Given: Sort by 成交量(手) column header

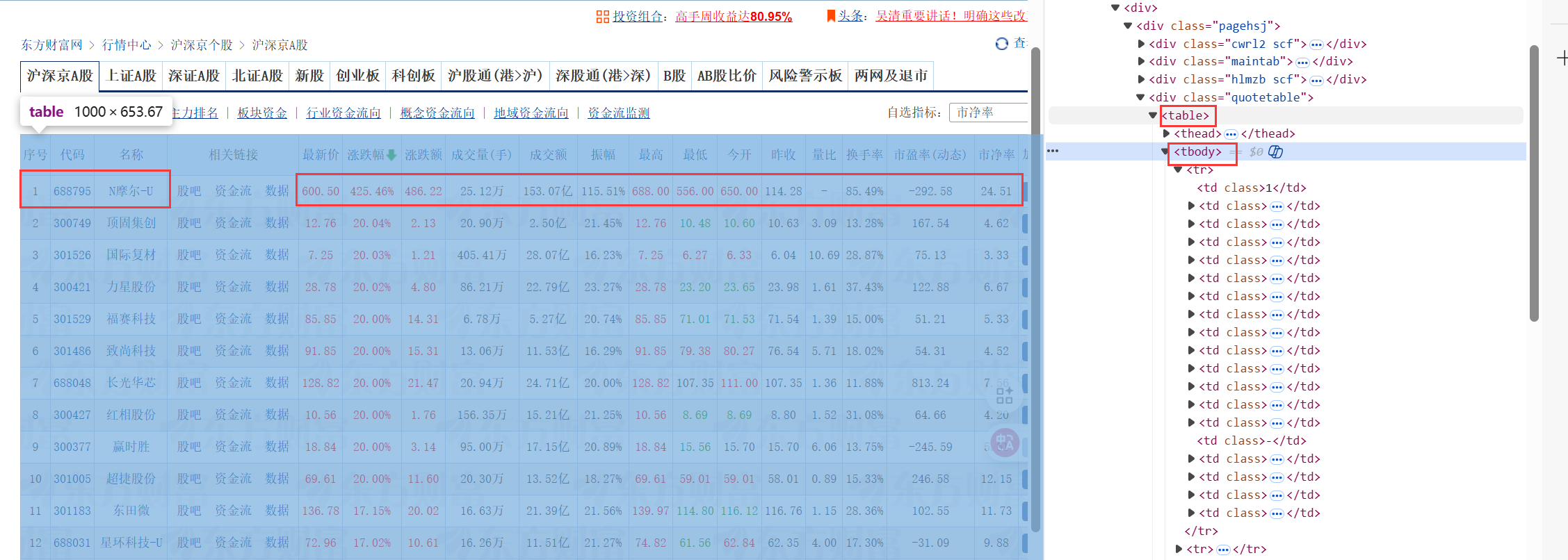Looking at the screenshot, I should 481,155.
